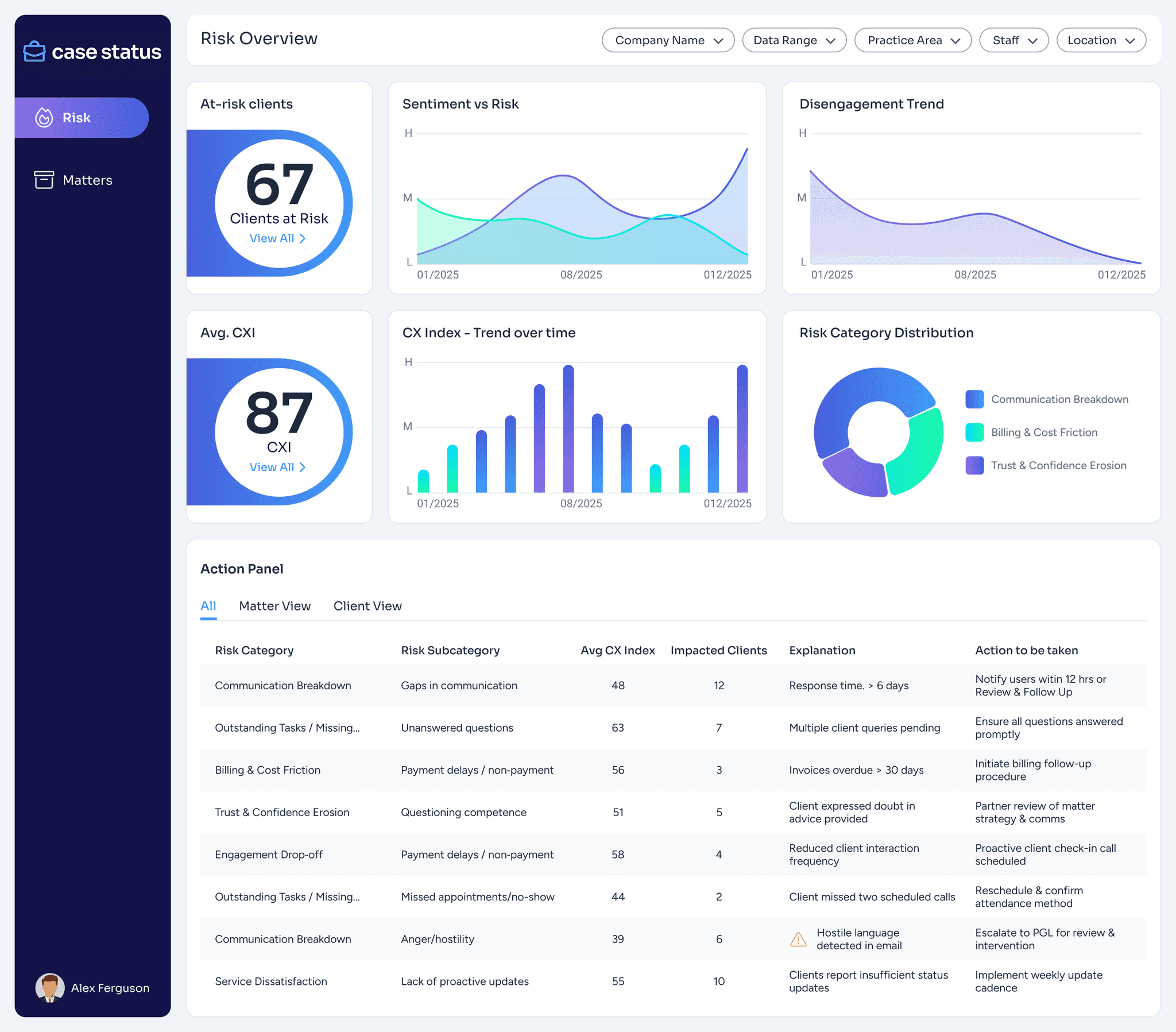
Task: Click the case status briefcase logo
Action: point(34,51)
